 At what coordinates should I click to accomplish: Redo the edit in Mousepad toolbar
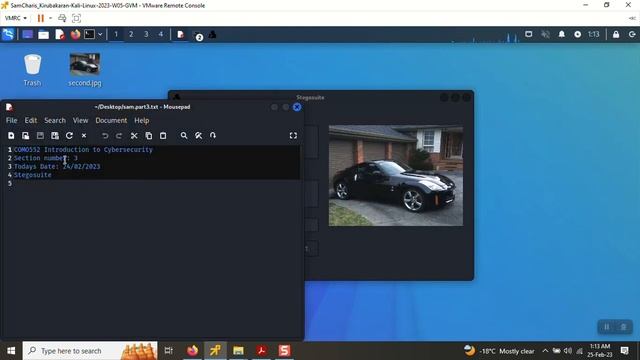coord(119,136)
